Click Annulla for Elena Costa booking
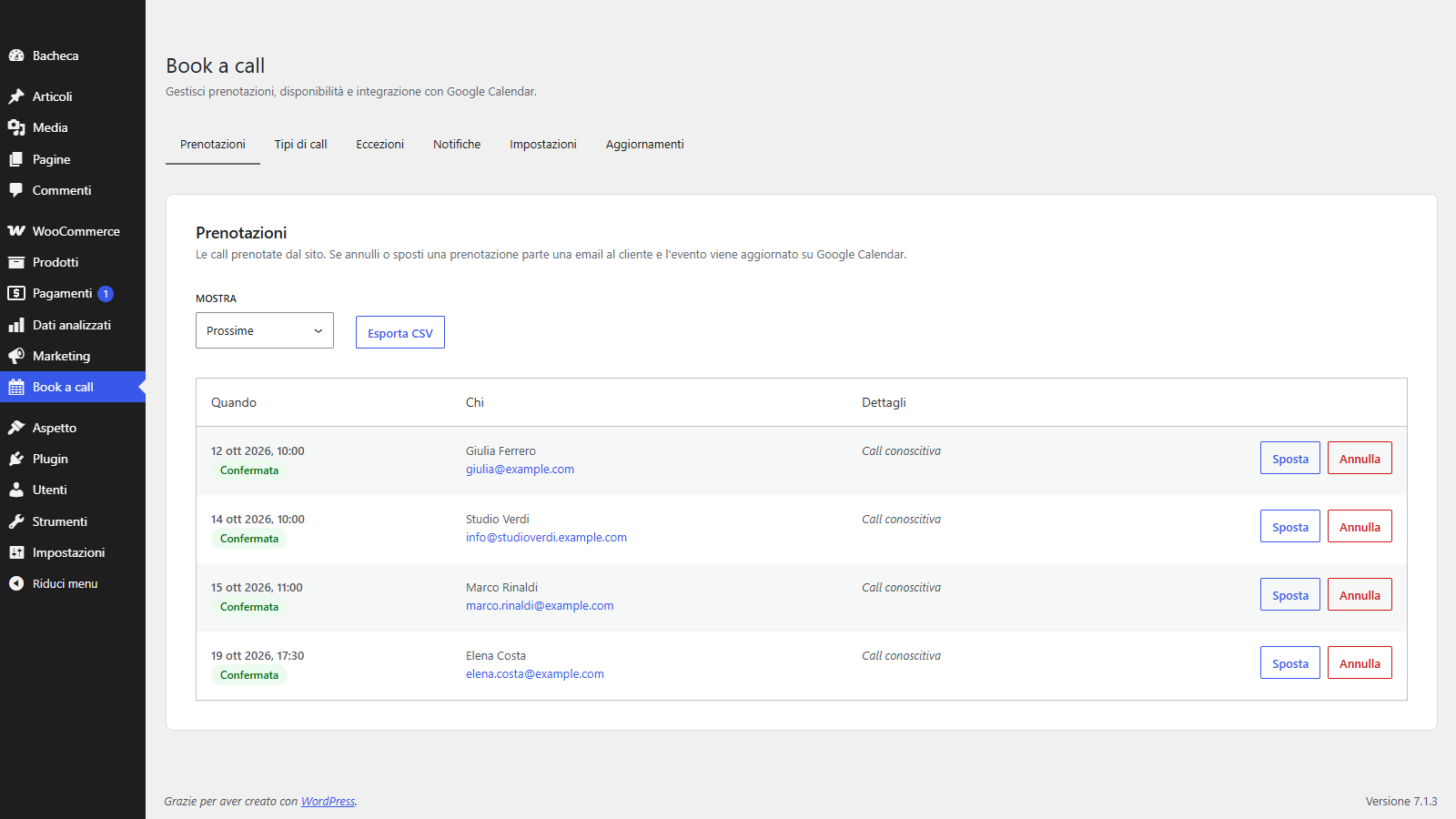1456x819 pixels. click(1360, 662)
